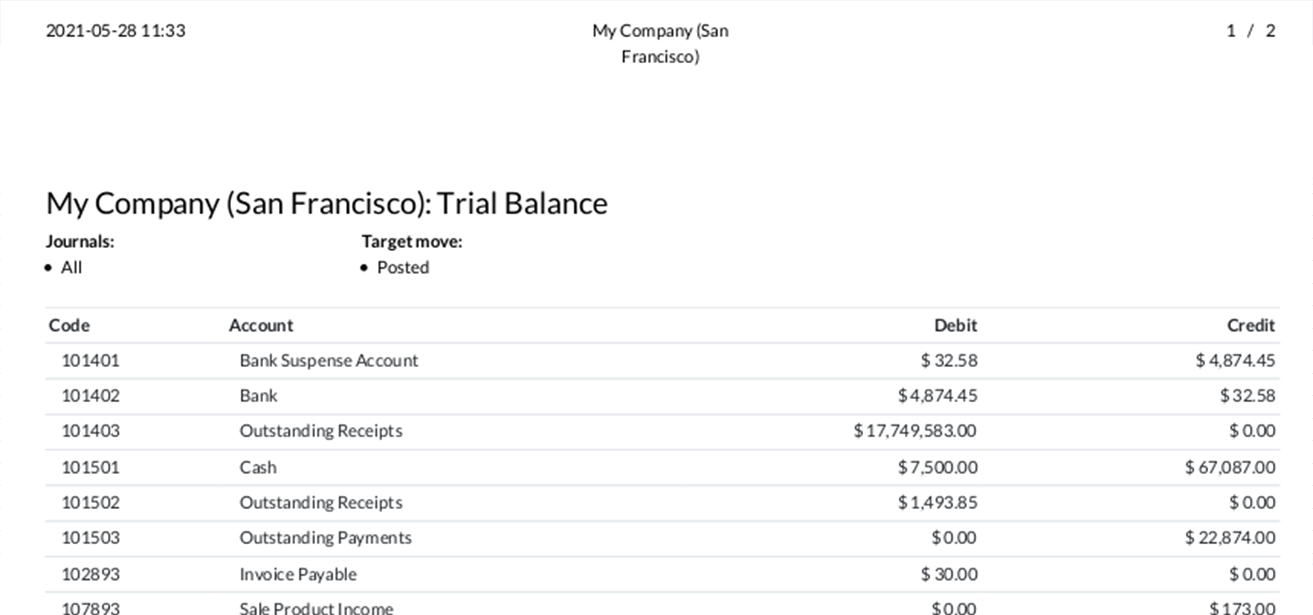This screenshot has width=1313, height=615.
Task: Click the Credit column header
Action: (1250, 325)
